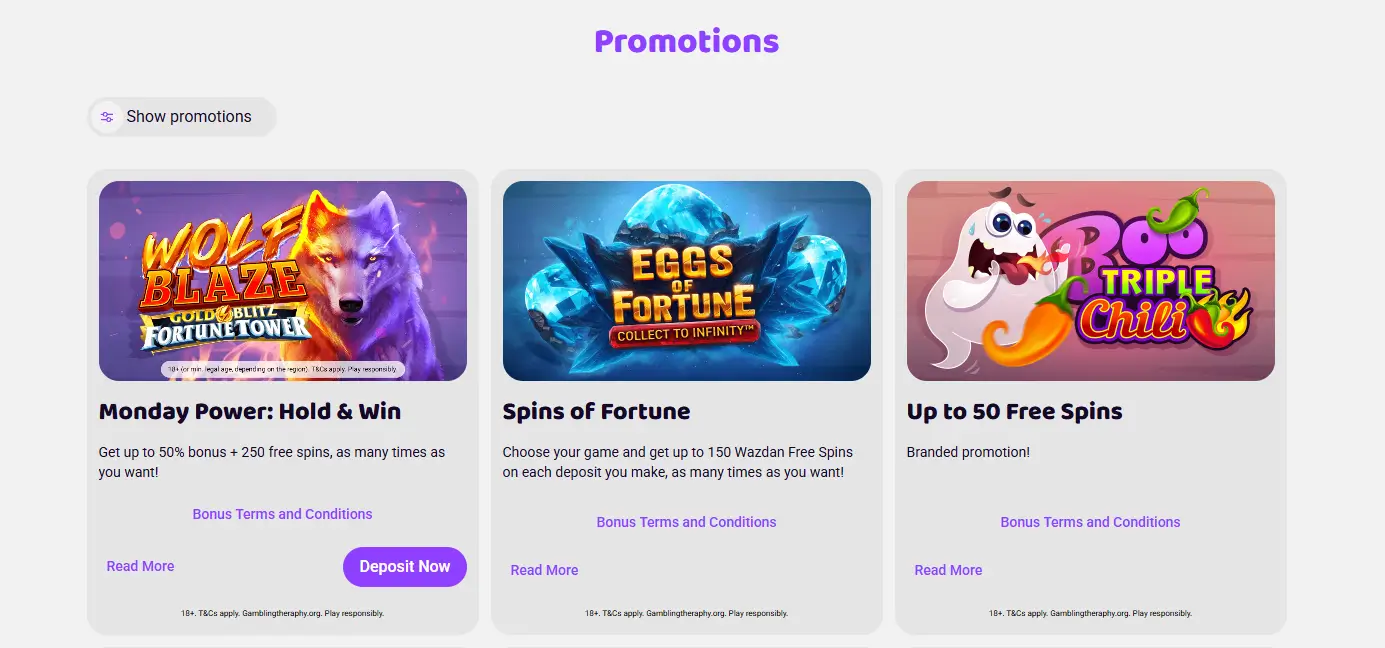
Task: Click Gamblingtheraphy.org text under the Wolf Blaze card
Action: 283,613
